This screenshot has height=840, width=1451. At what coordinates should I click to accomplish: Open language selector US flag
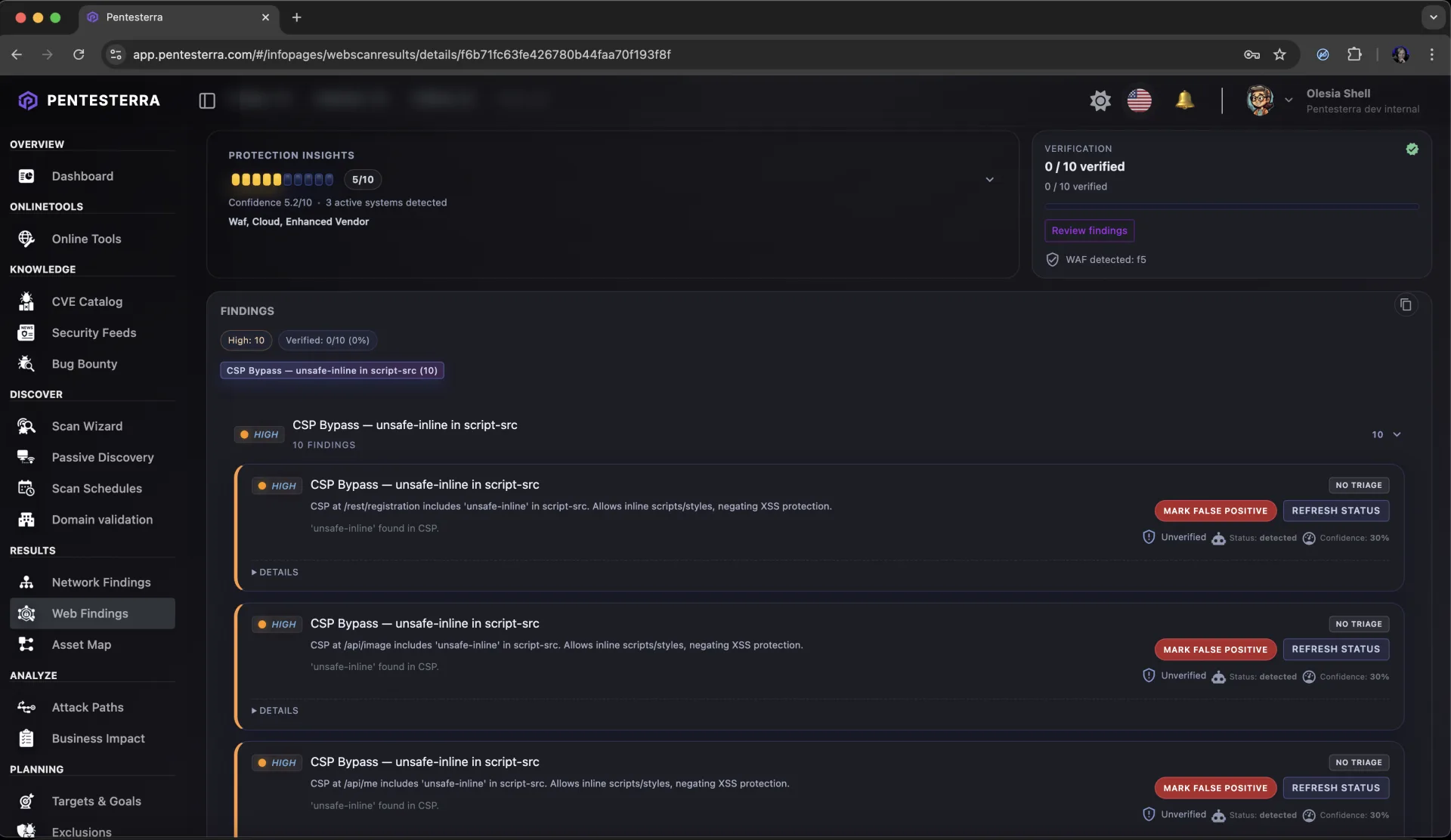[x=1139, y=100]
